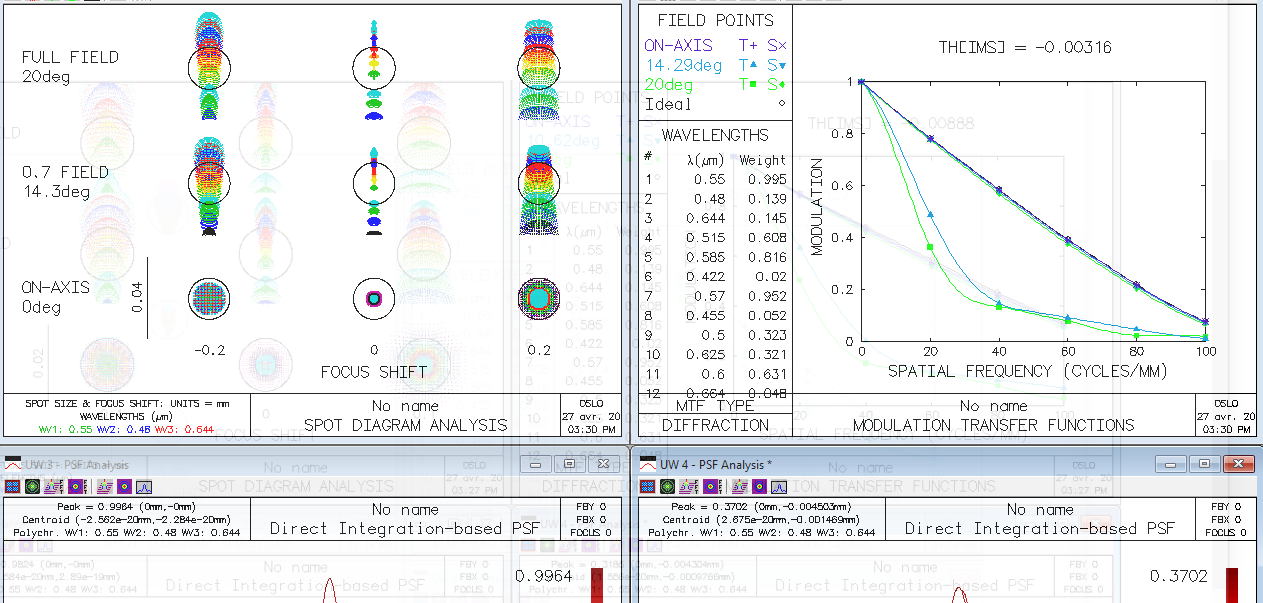1263x603 pixels.
Task: Click the green concentric rings icon in UW 3
Action: point(32,486)
